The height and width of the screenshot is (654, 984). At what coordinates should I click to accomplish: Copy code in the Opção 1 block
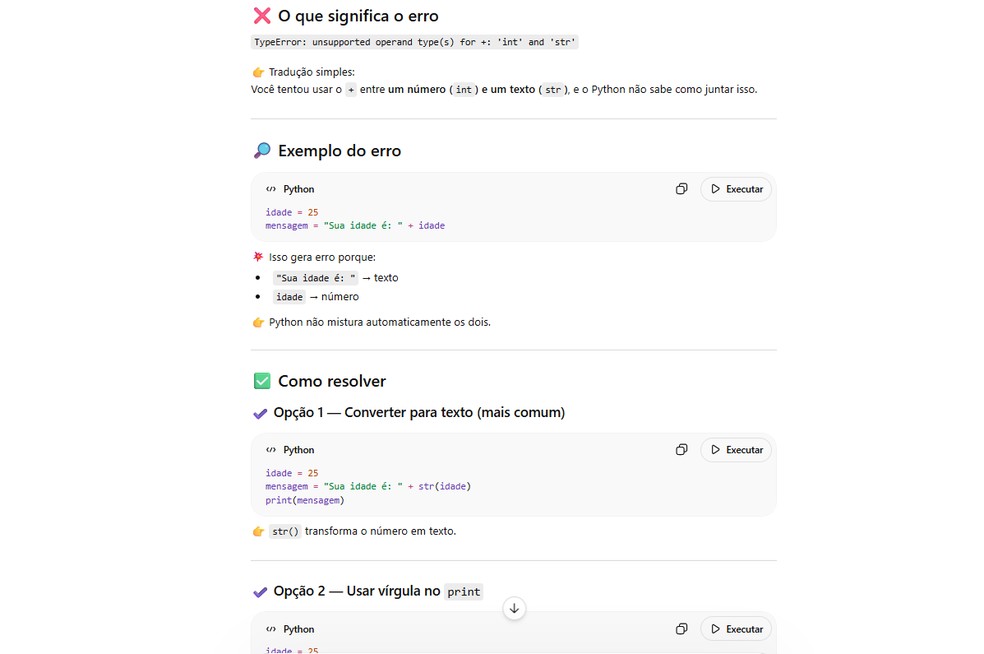pos(681,449)
